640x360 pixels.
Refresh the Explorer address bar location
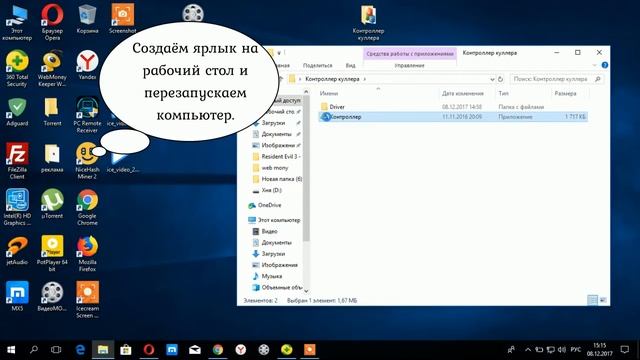(x=500, y=79)
